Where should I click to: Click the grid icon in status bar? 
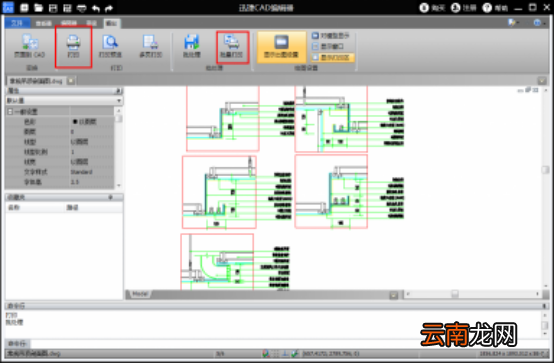tap(276, 353)
